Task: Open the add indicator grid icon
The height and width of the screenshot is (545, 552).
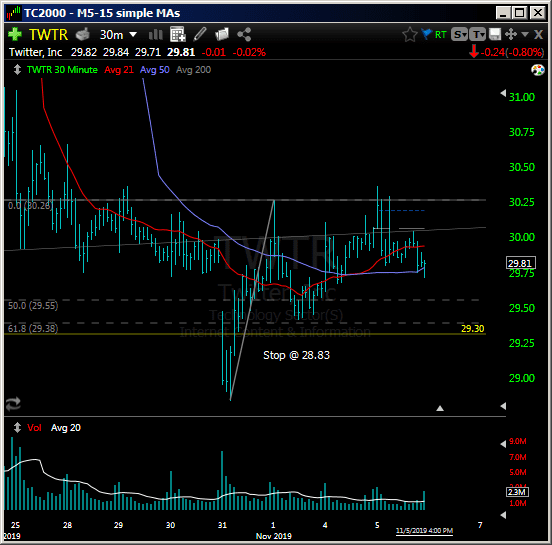Action: (x=178, y=34)
